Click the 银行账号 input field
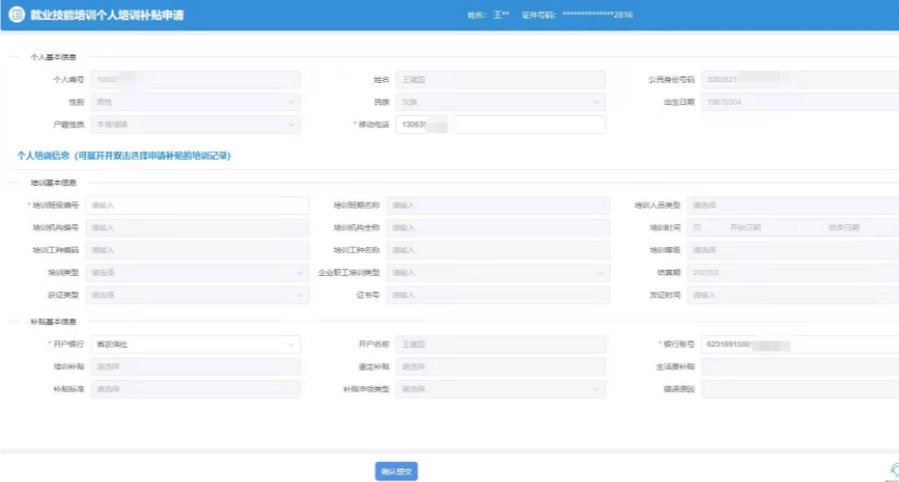The image size is (899, 482). tap(799, 345)
